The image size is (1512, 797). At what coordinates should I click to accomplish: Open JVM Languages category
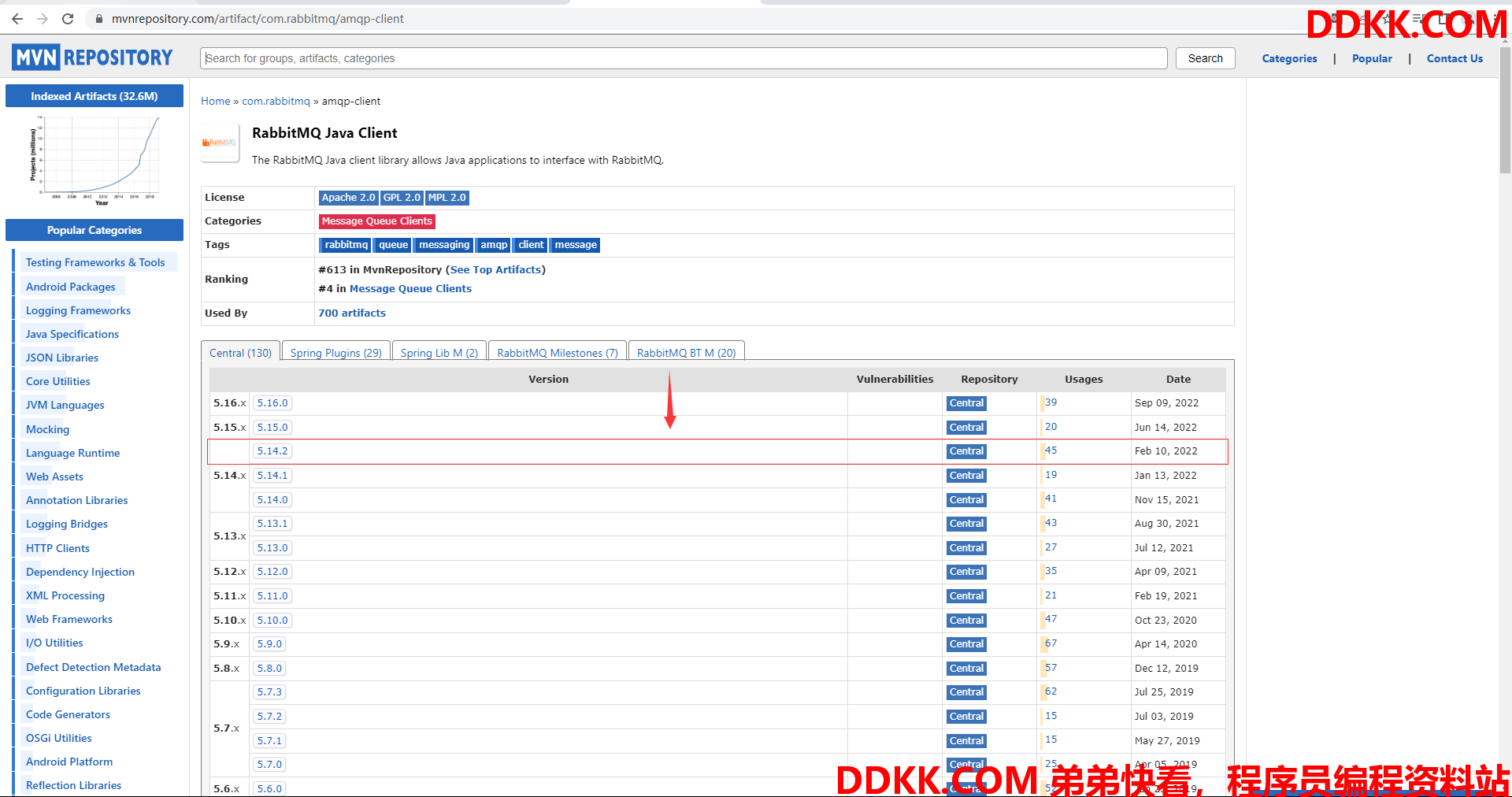pyautogui.click(x=65, y=405)
